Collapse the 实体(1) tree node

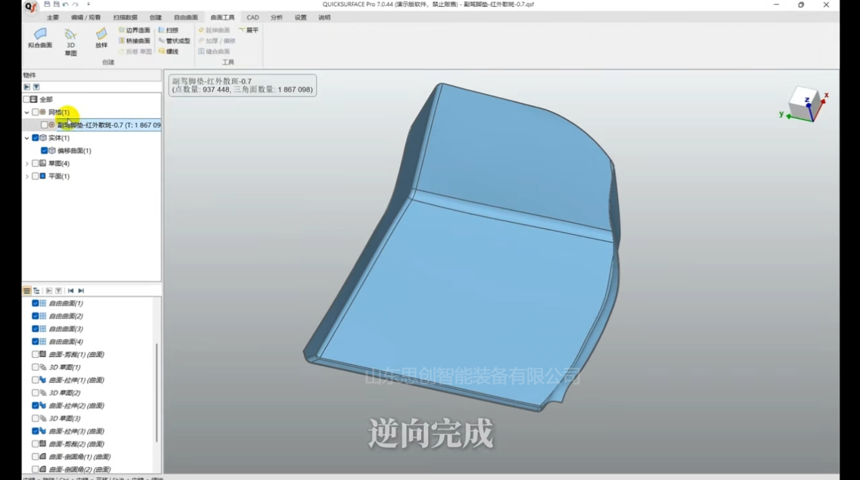(27, 138)
